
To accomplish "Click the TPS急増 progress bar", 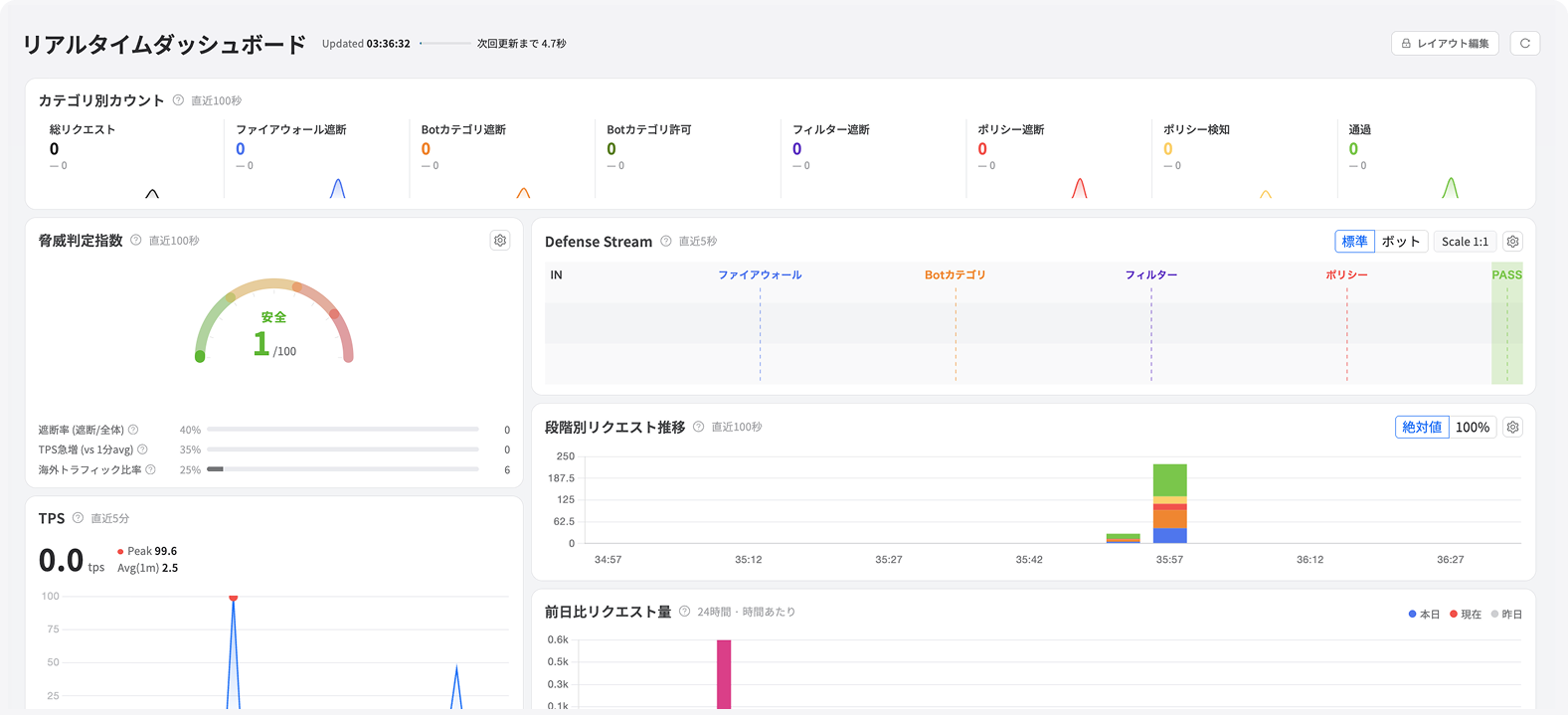I will [343, 449].
